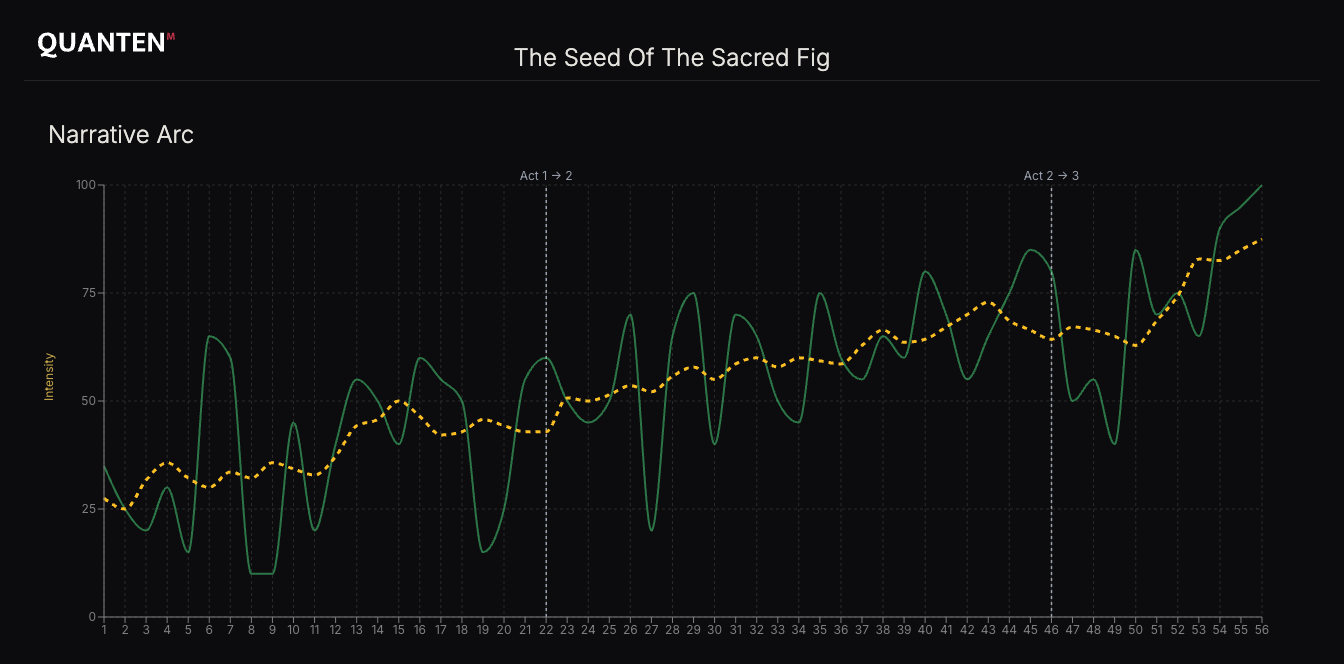Select the Act 2 → 3 marker label
This screenshot has height=664, width=1344.
pyautogui.click(x=1051, y=176)
